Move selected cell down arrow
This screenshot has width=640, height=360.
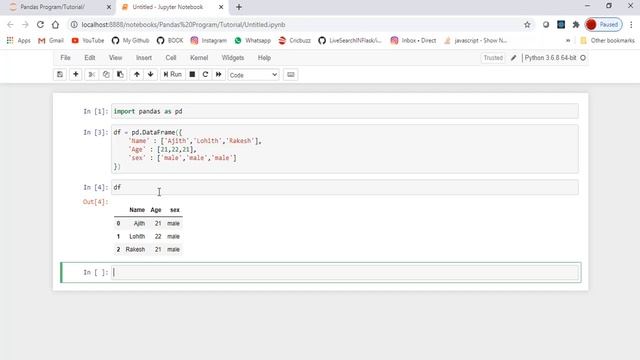pyautogui.click(x=151, y=75)
